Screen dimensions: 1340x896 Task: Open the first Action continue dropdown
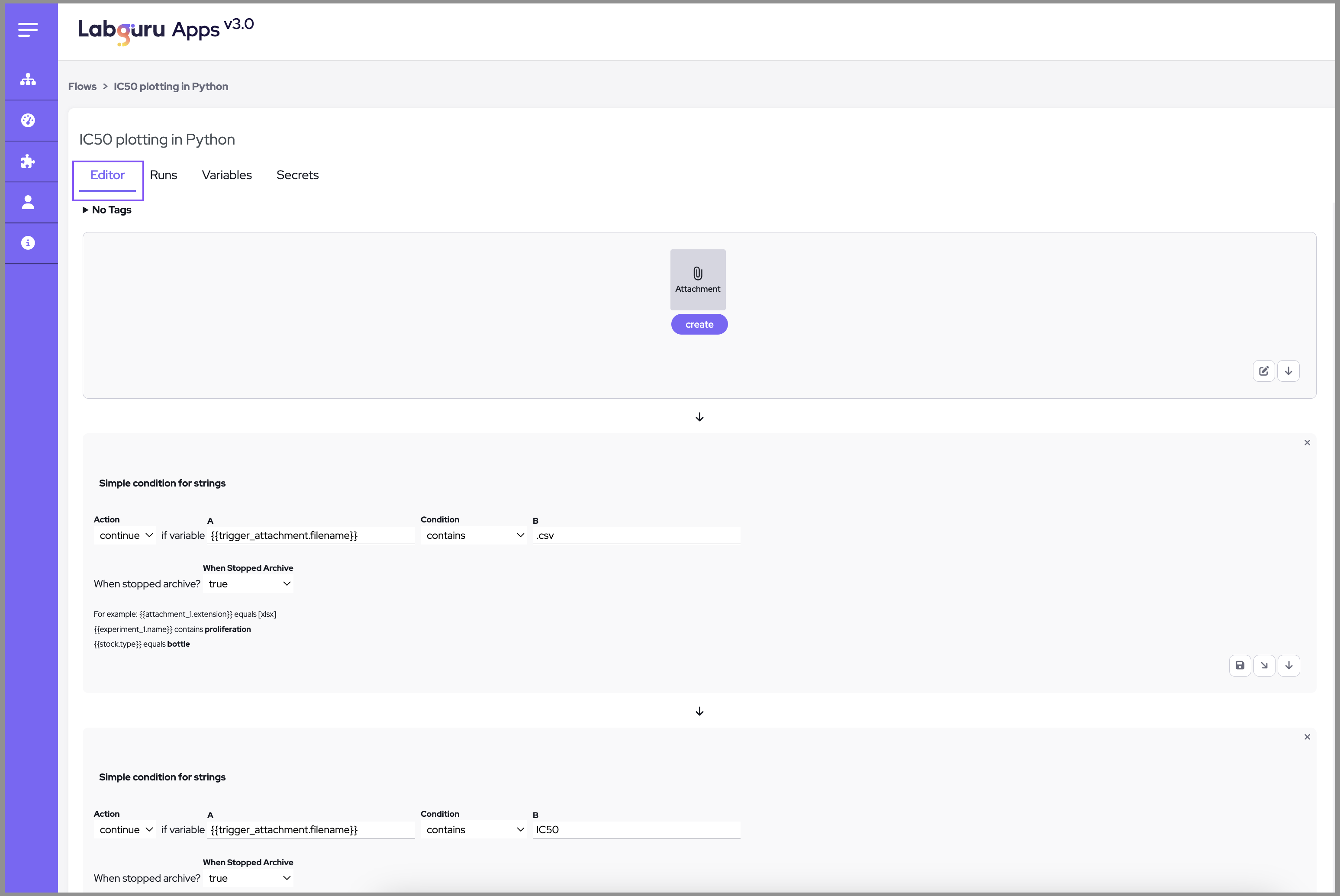(125, 535)
